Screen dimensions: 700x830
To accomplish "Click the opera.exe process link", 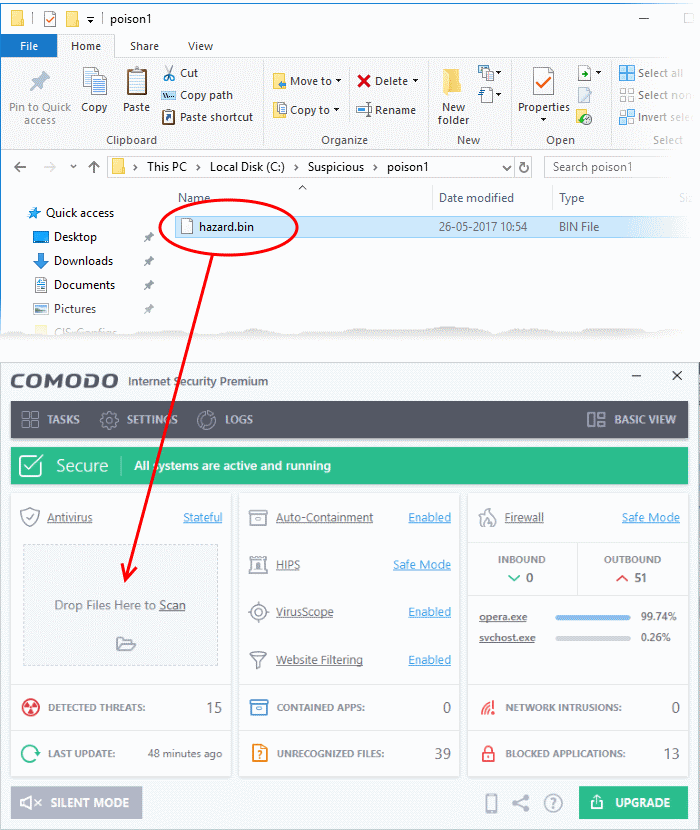I will pyautogui.click(x=503, y=617).
